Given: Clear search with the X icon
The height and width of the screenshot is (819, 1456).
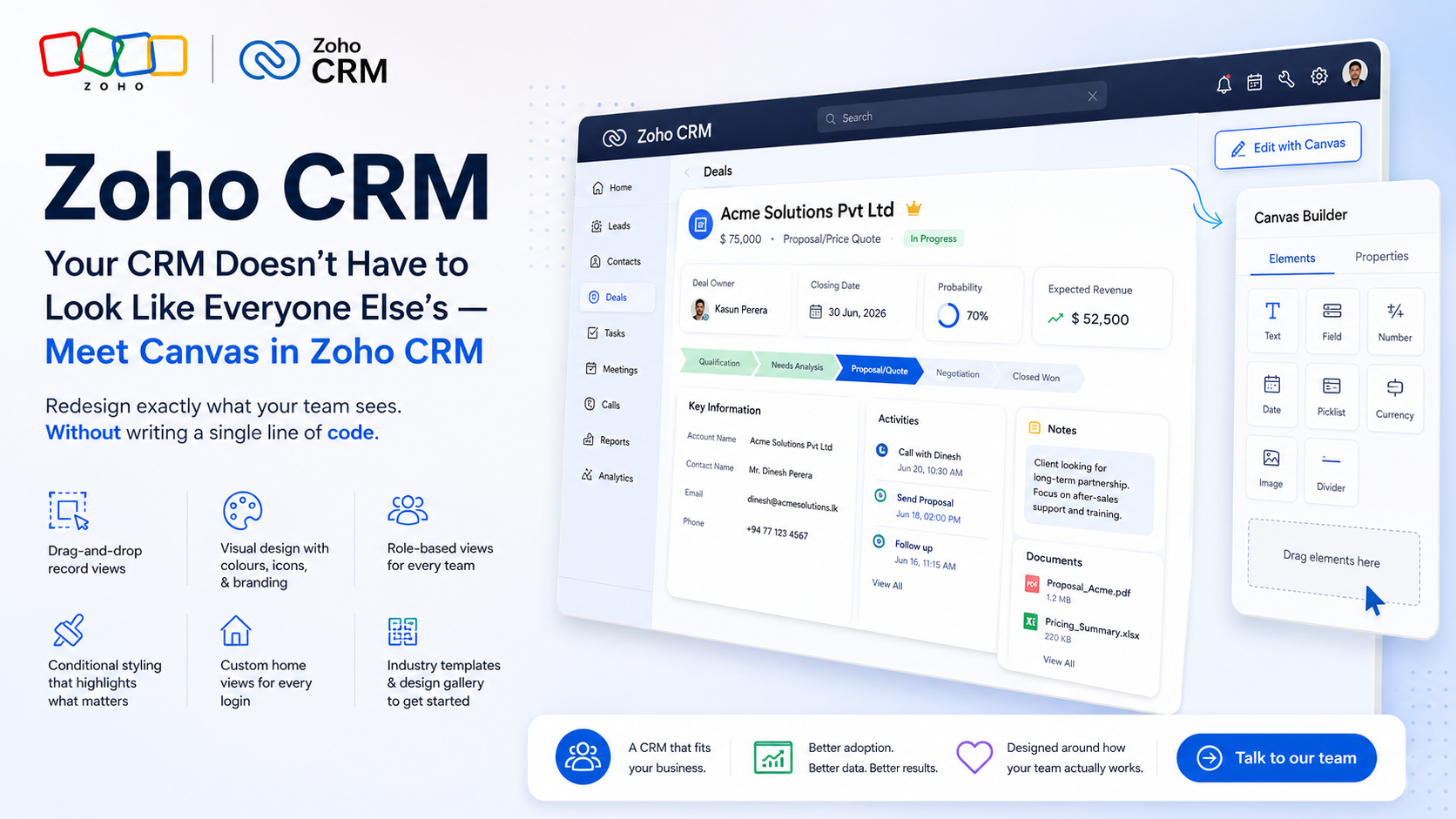Looking at the screenshot, I should (1092, 97).
